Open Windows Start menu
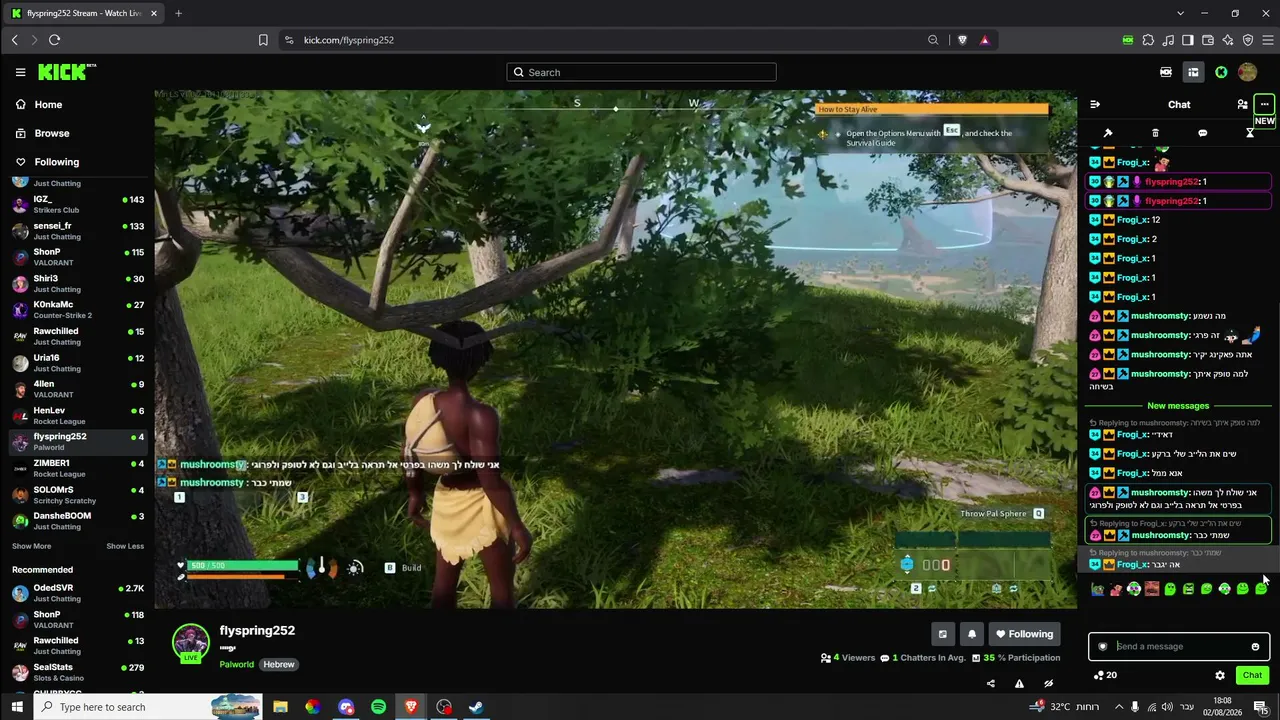1280x720 pixels. (x=17, y=707)
